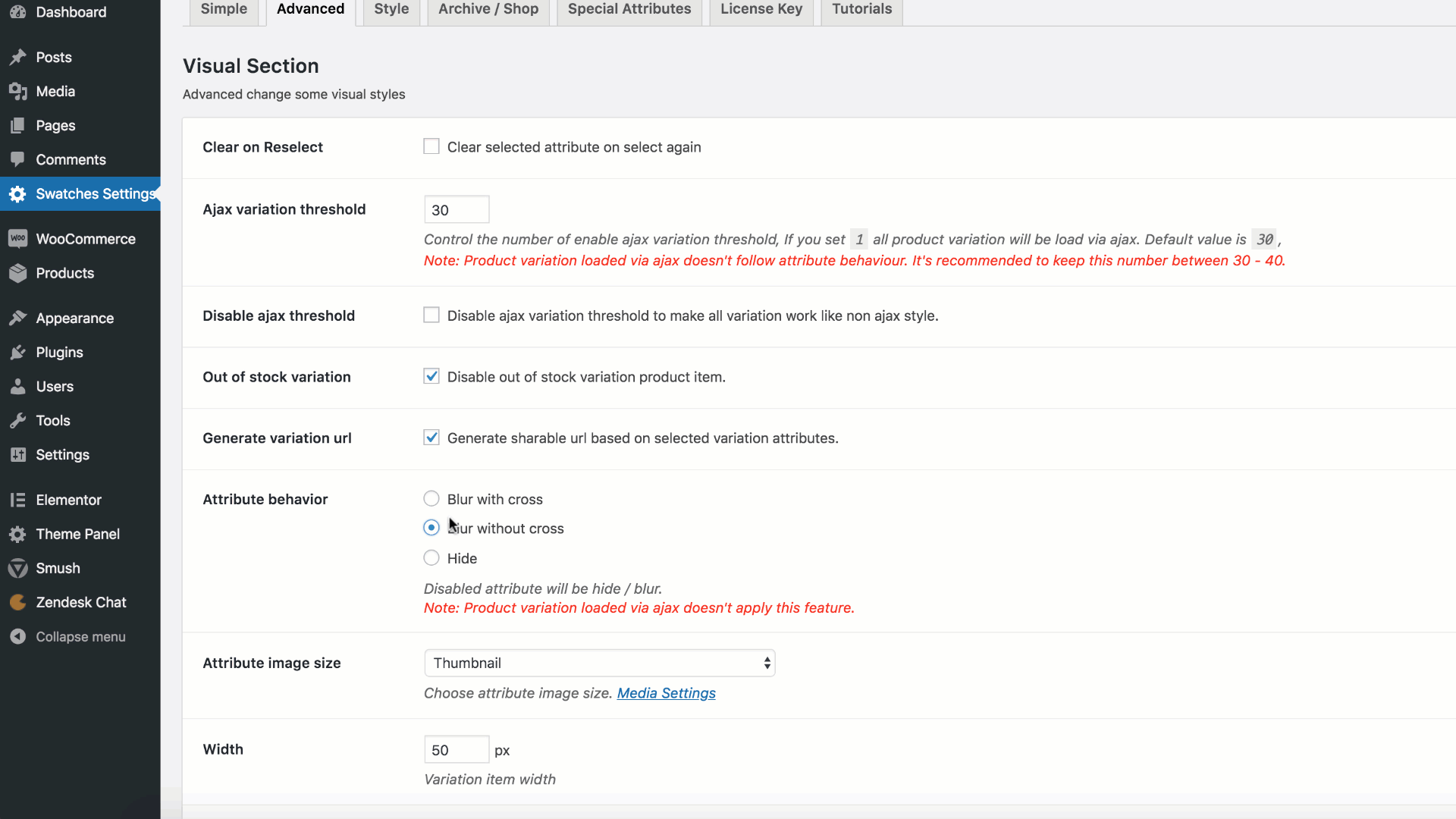
Task: Open the WordPress Dashboard
Action: [x=71, y=12]
